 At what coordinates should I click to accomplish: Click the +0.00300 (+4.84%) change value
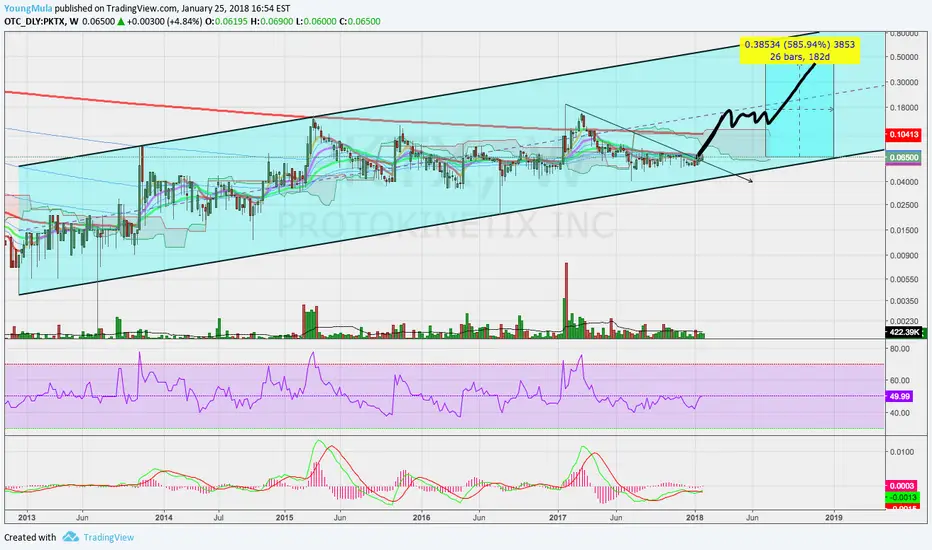(x=163, y=21)
